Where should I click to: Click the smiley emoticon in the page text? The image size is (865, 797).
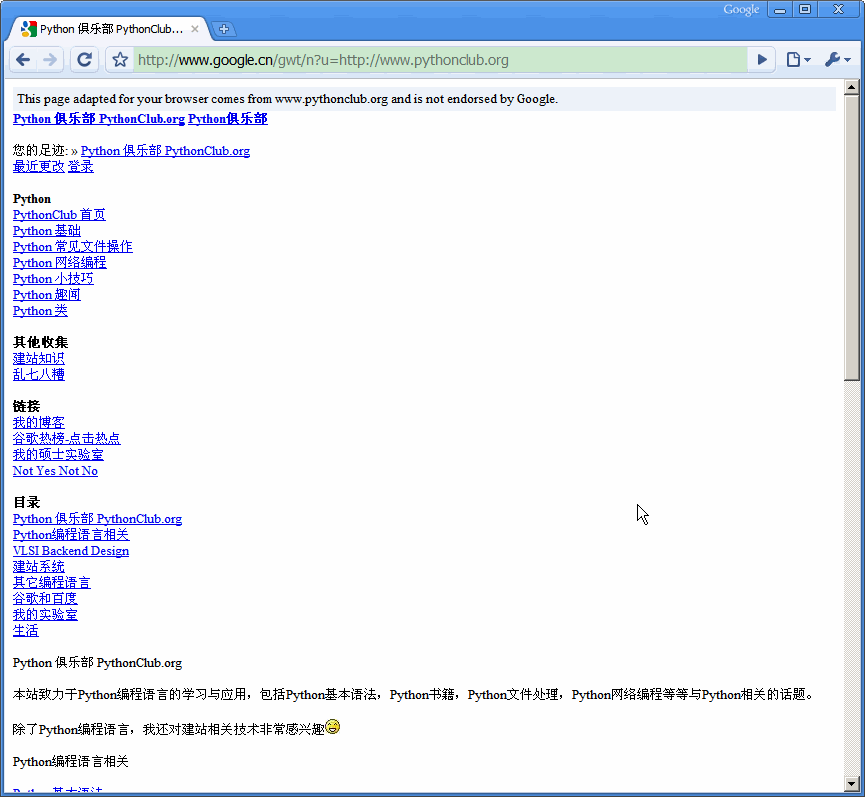coord(331,727)
